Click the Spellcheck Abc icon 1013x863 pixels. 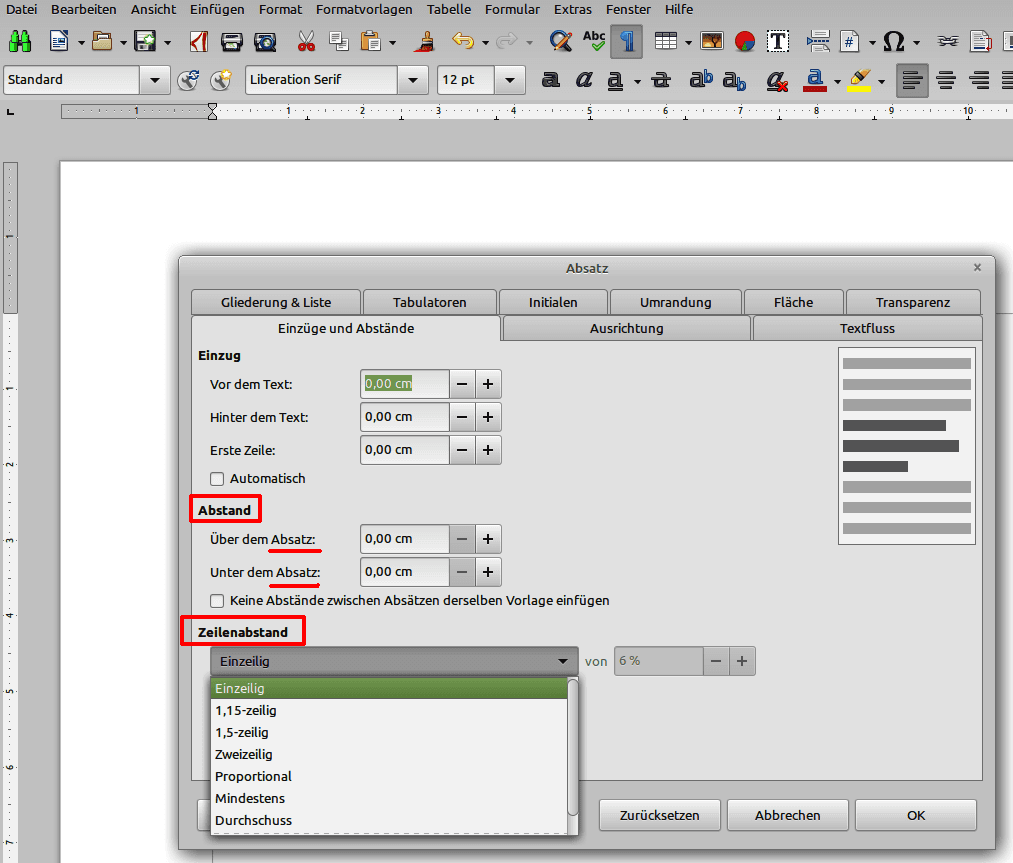pyautogui.click(x=594, y=42)
